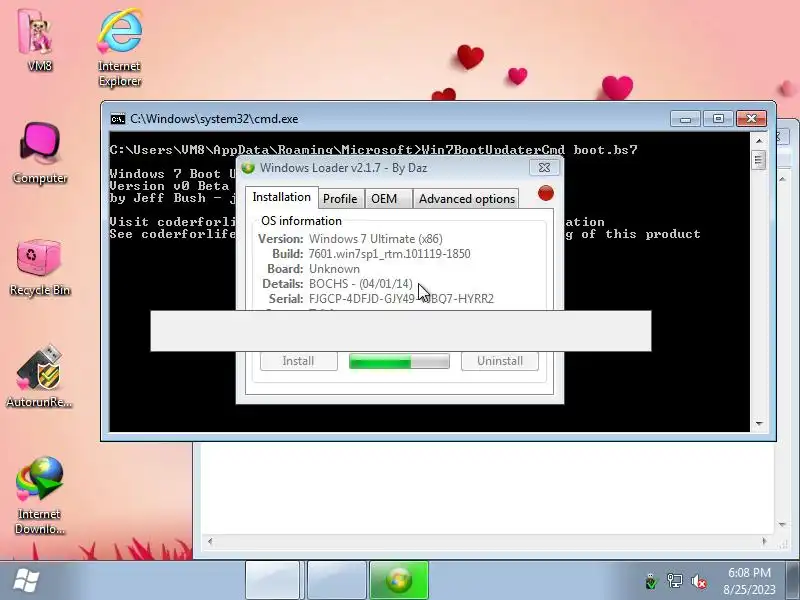Open the clock showing 6:08 PM
The height and width of the screenshot is (600, 800).
[x=749, y=581]
